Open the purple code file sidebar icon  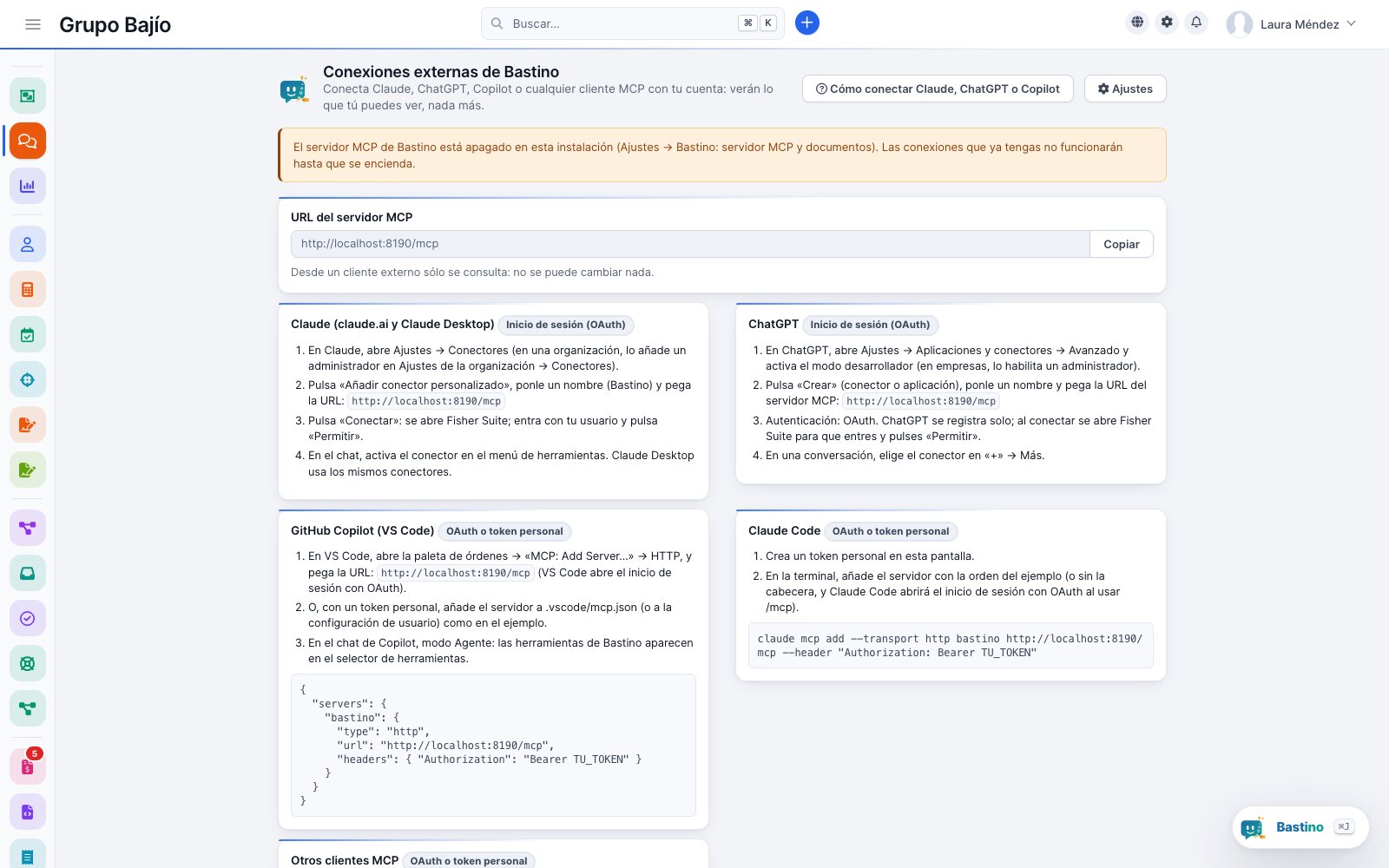(x=28, y=812)
